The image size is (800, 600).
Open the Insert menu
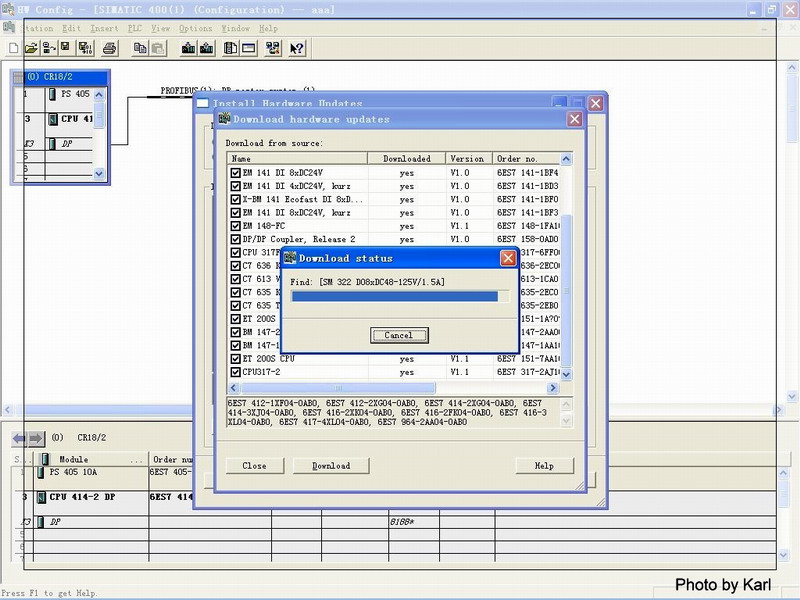104,29
